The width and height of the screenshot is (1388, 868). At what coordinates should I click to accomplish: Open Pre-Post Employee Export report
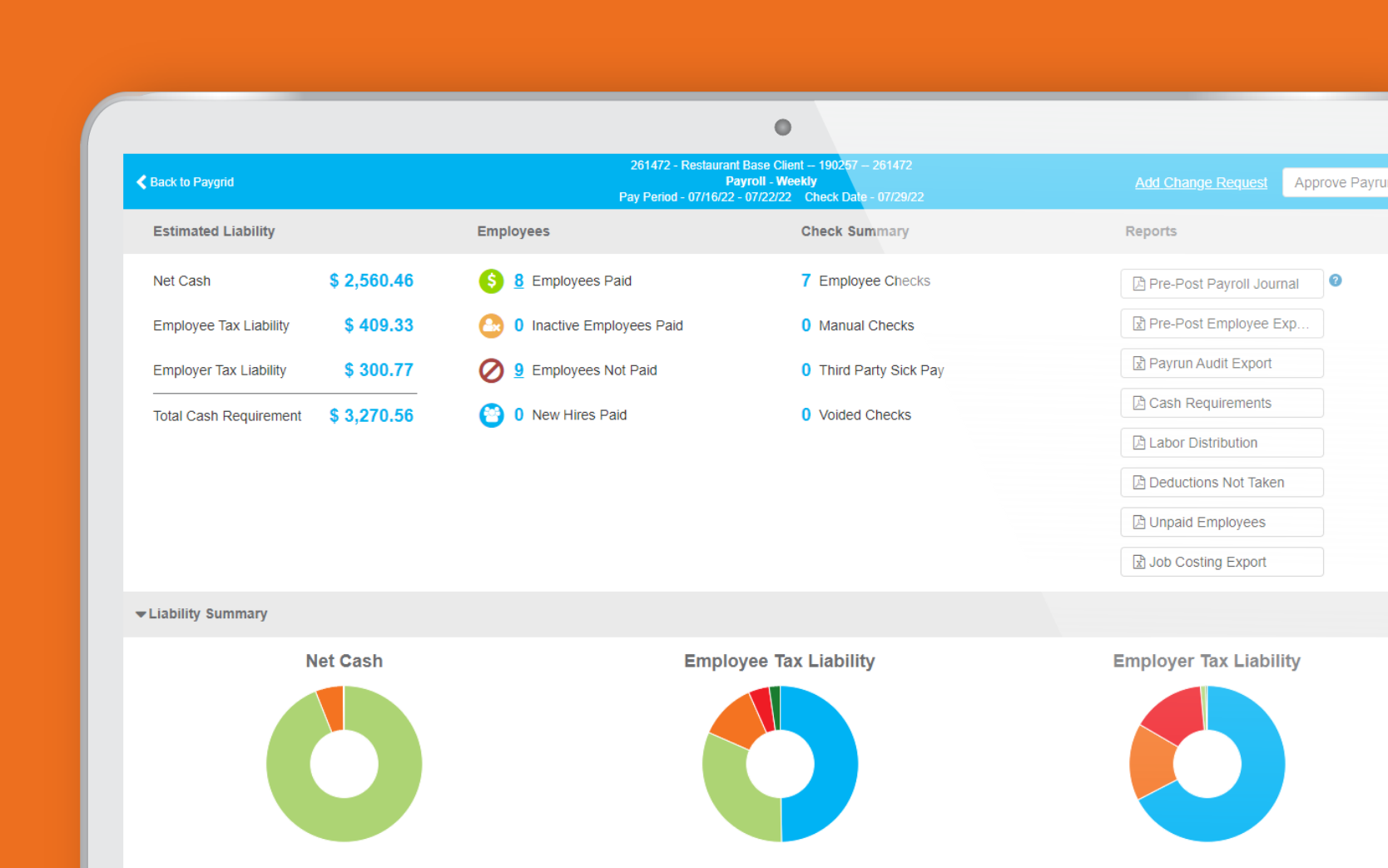[x=1222, y=324]
